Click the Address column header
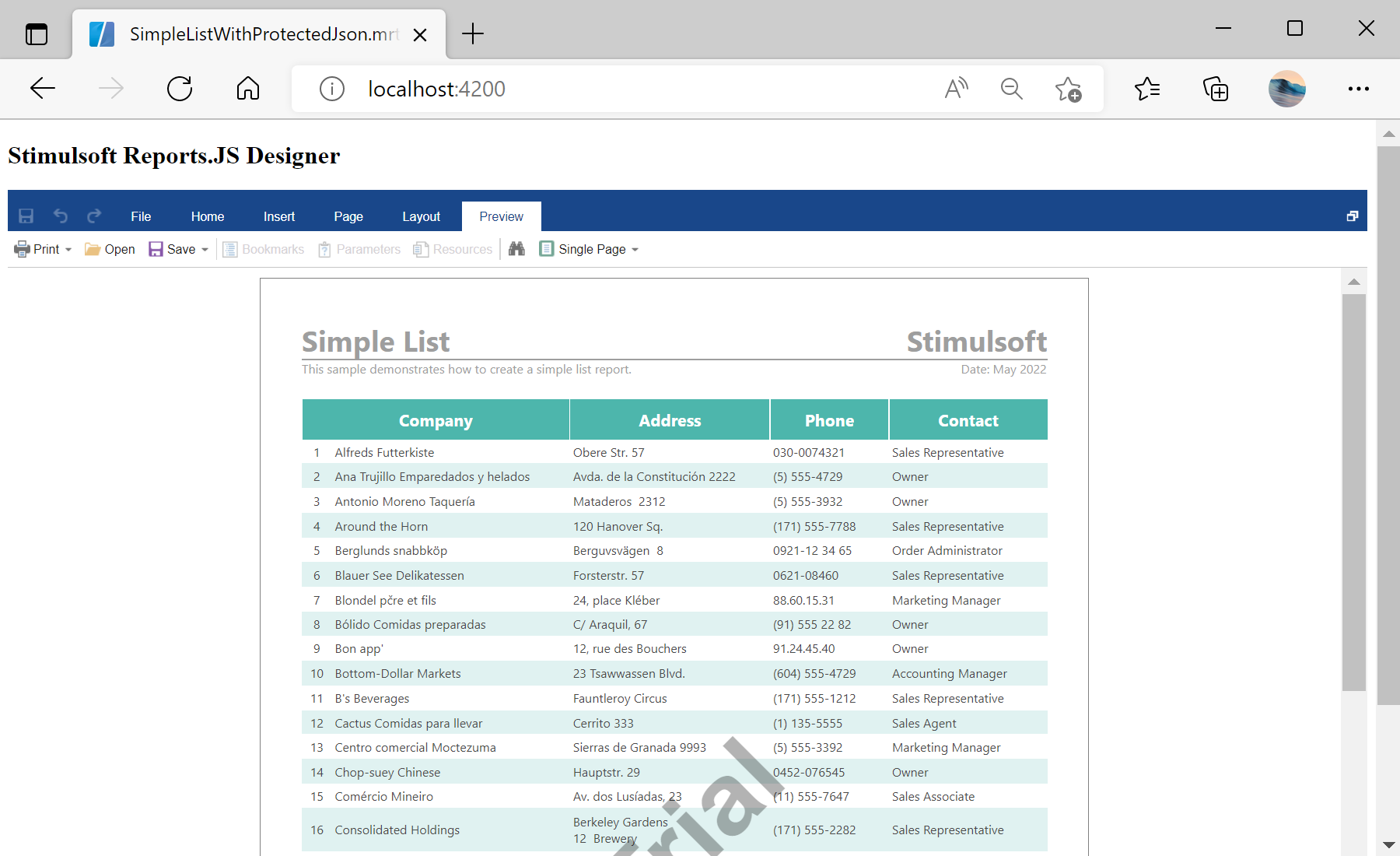The width and height of the screenshot is (1400, 856). 670,420
